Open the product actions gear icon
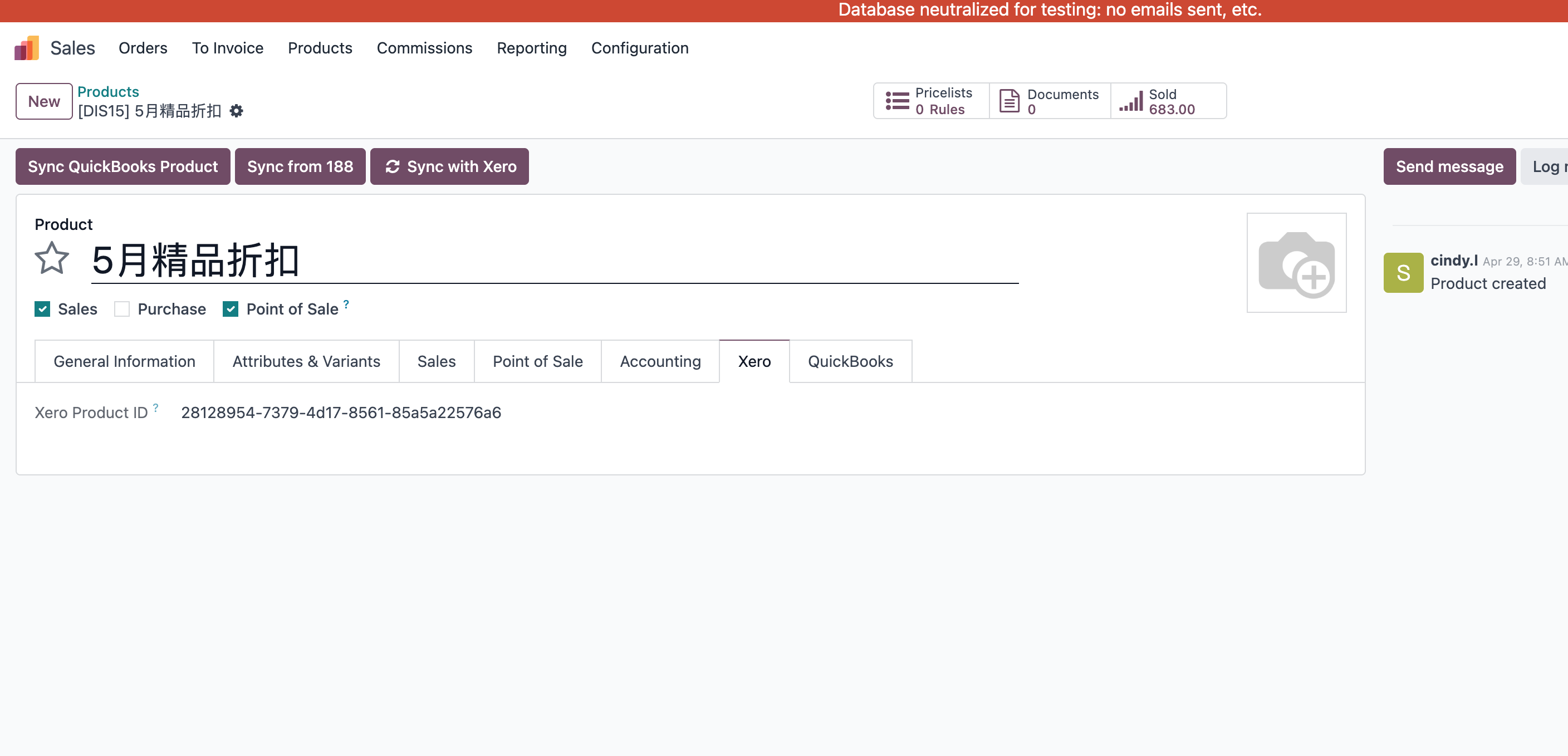This screenshot has width=1568, height=756. click(x=236, y=111)
